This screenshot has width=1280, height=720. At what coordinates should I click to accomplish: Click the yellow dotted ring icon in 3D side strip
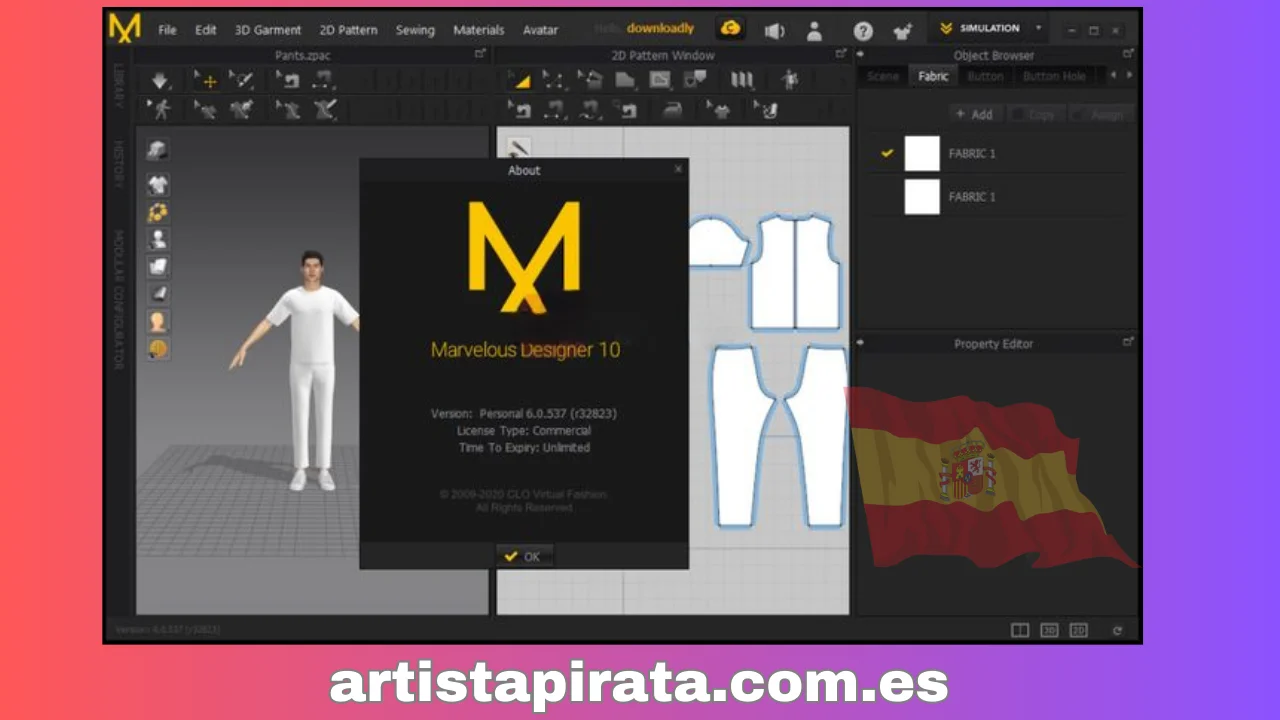click(x=157, y=212)
